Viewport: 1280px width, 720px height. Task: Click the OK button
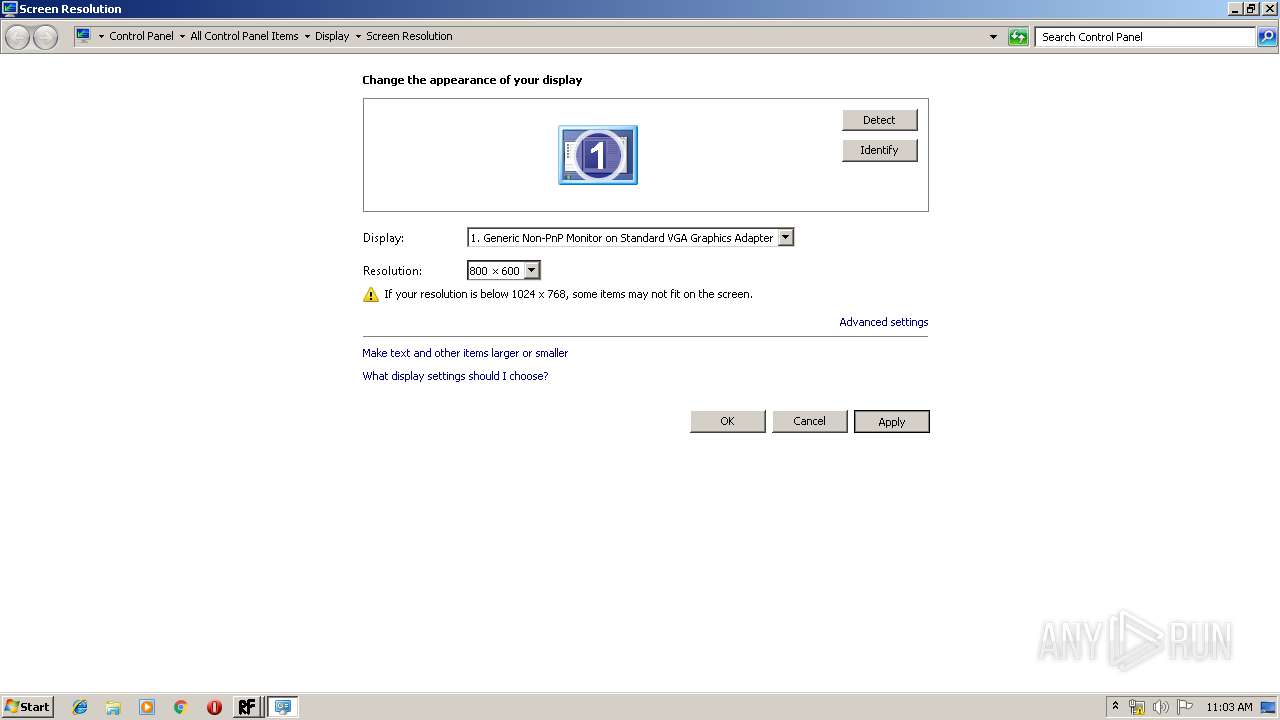pos(727,421)
